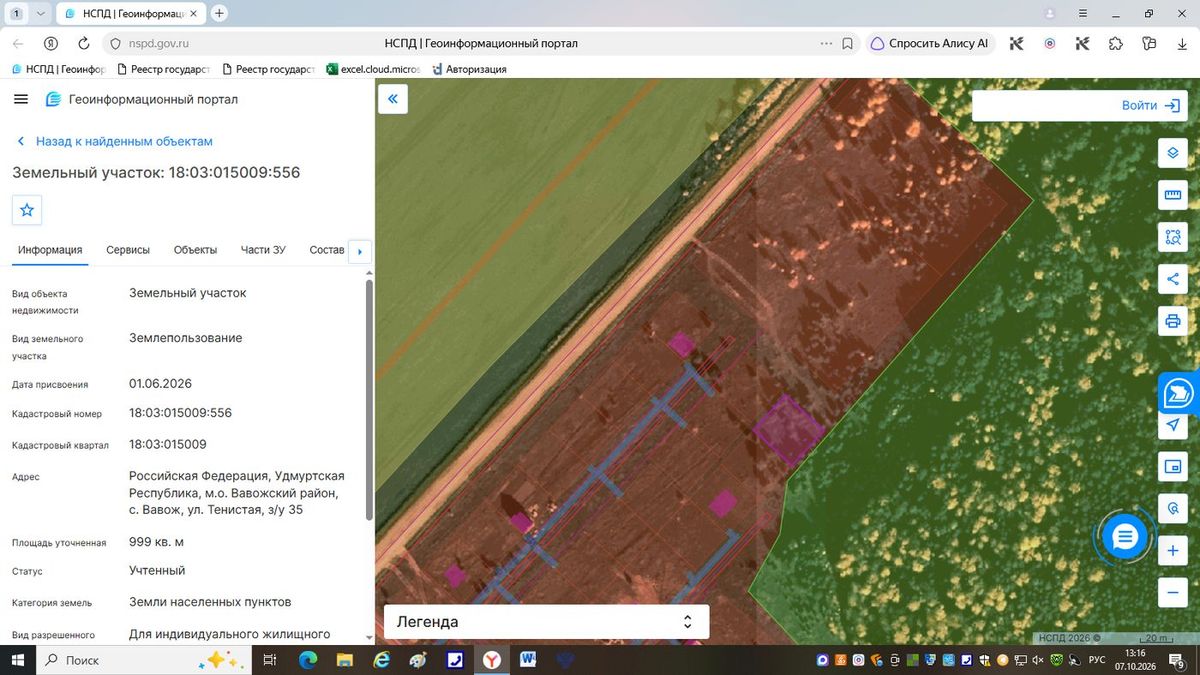Switch to the Сервисы tab
The image size is (1200, 675).
[128, 250]
